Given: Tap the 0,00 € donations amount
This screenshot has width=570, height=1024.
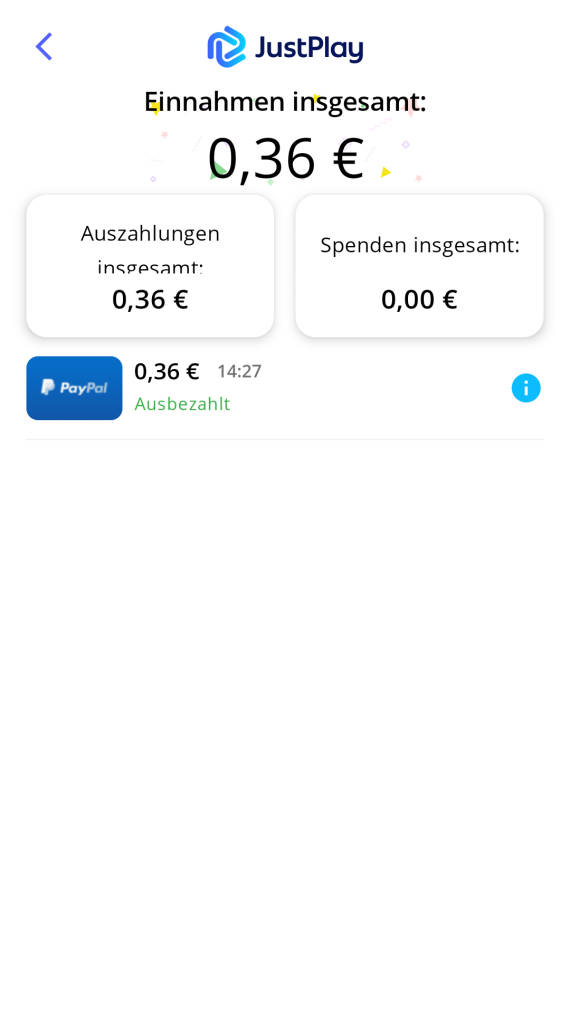Looking at the screenshot, I should click(x=419, y=300).
